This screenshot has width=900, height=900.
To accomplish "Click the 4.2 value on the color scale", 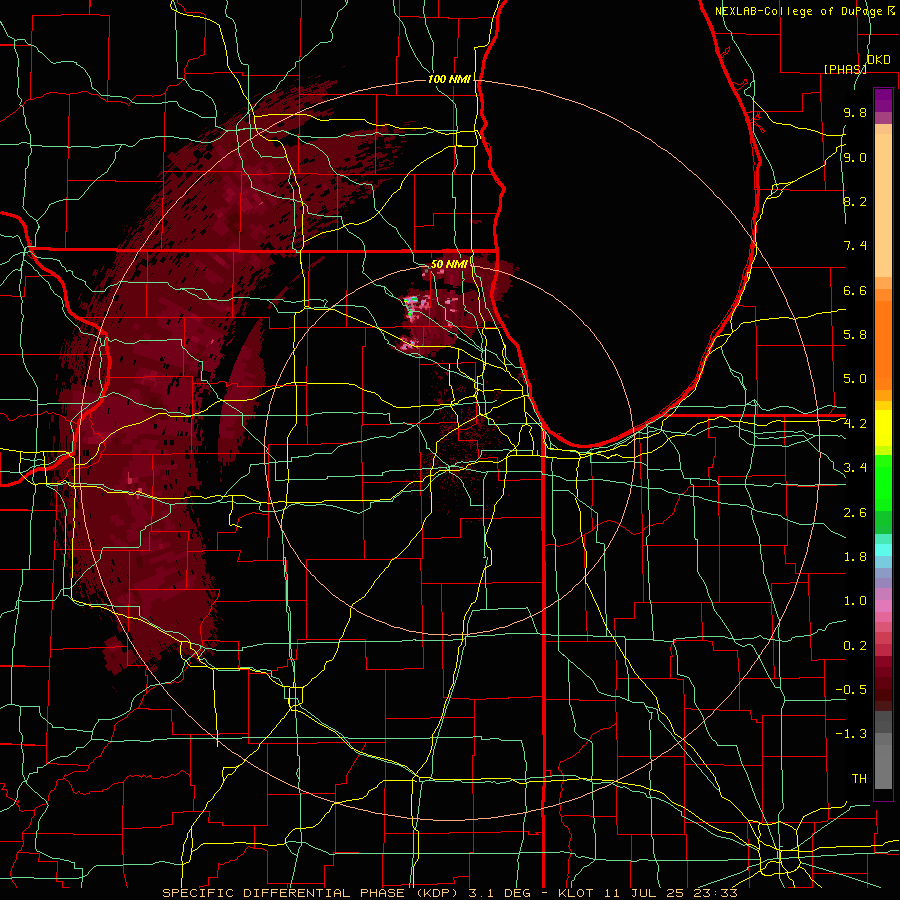I will pos(855,424).
